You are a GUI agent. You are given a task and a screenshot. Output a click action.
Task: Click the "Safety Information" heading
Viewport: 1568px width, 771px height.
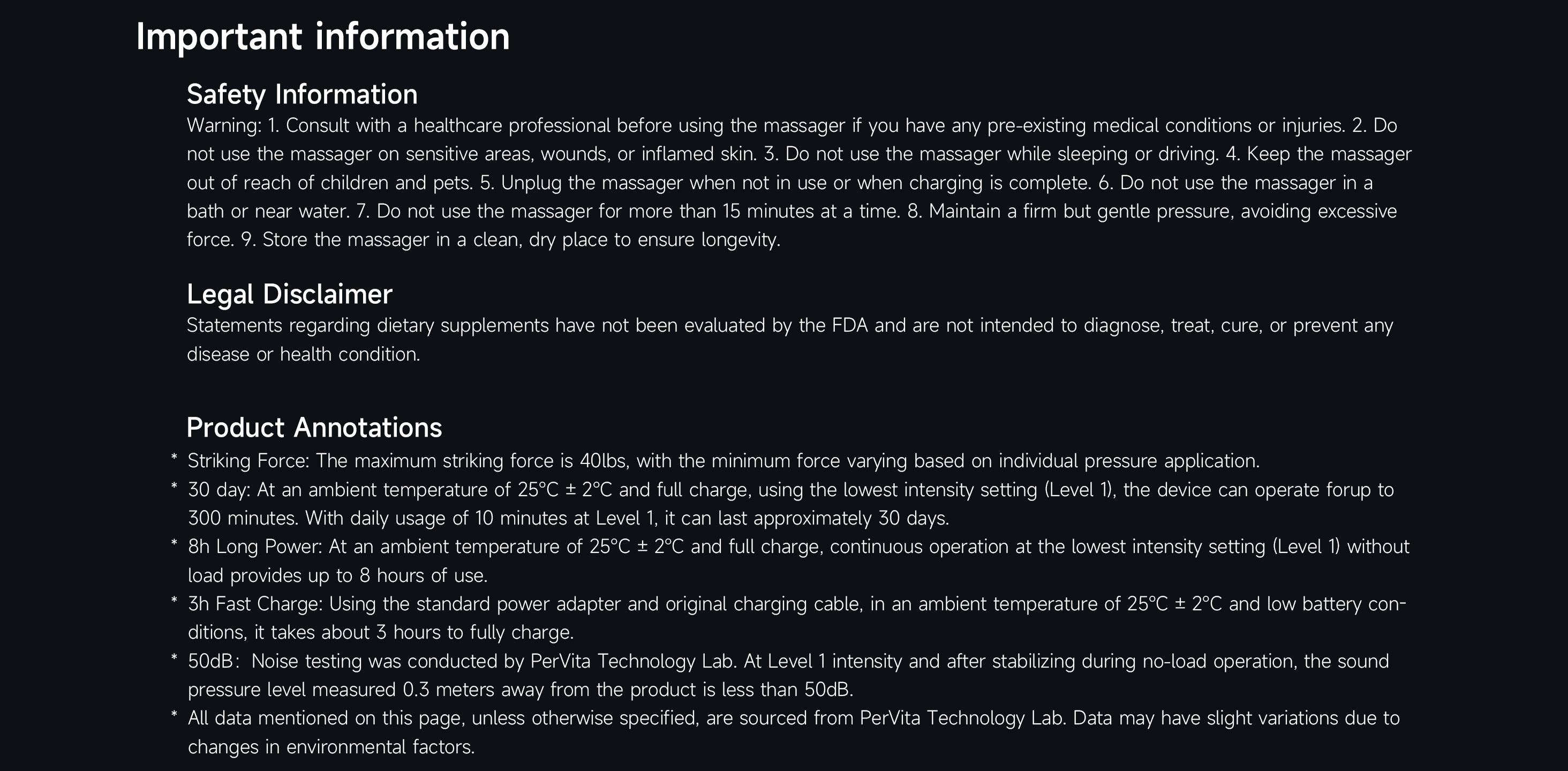click(302, 94)
